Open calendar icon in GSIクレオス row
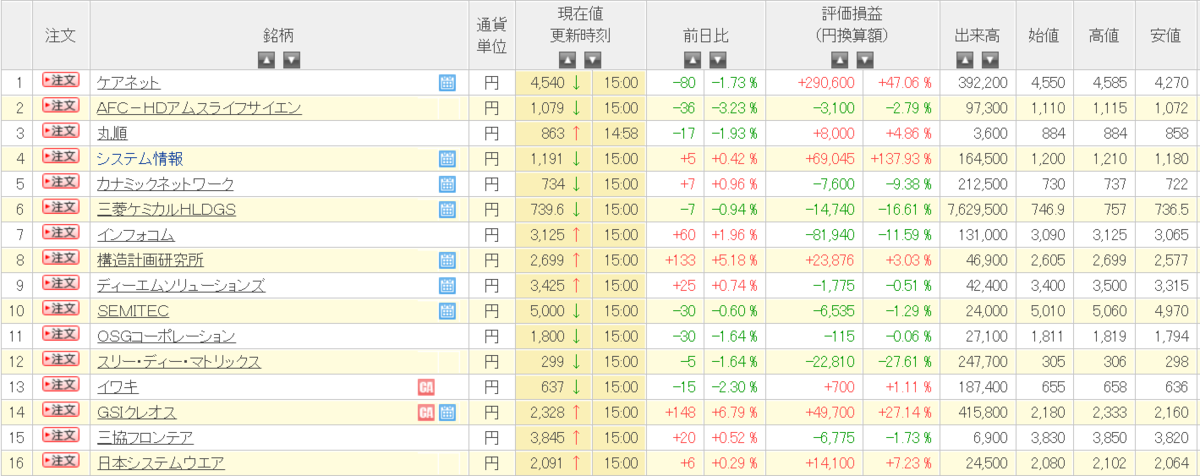This screenshot has width=1200, height=476. pos(447,413)
